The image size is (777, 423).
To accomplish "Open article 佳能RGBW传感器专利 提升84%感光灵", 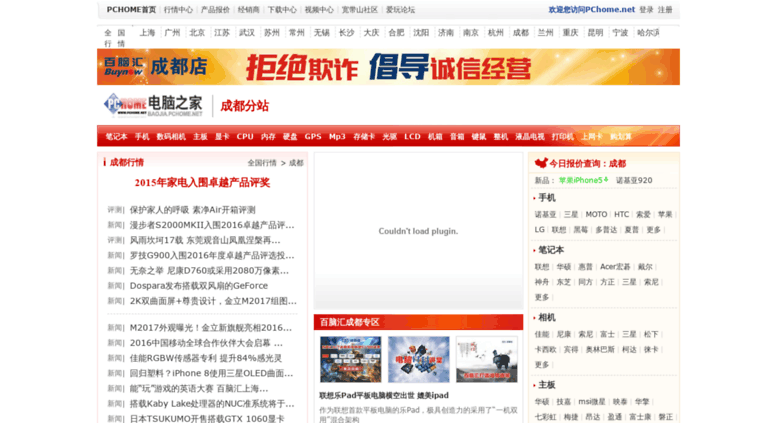I will [x=206, y=358].
